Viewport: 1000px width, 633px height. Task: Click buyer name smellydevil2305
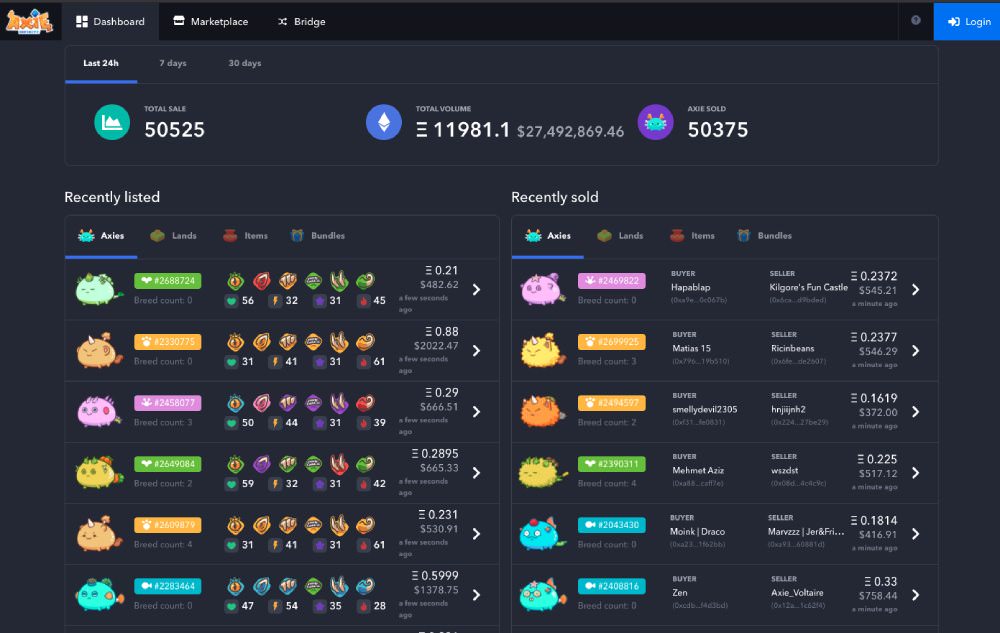705,409
